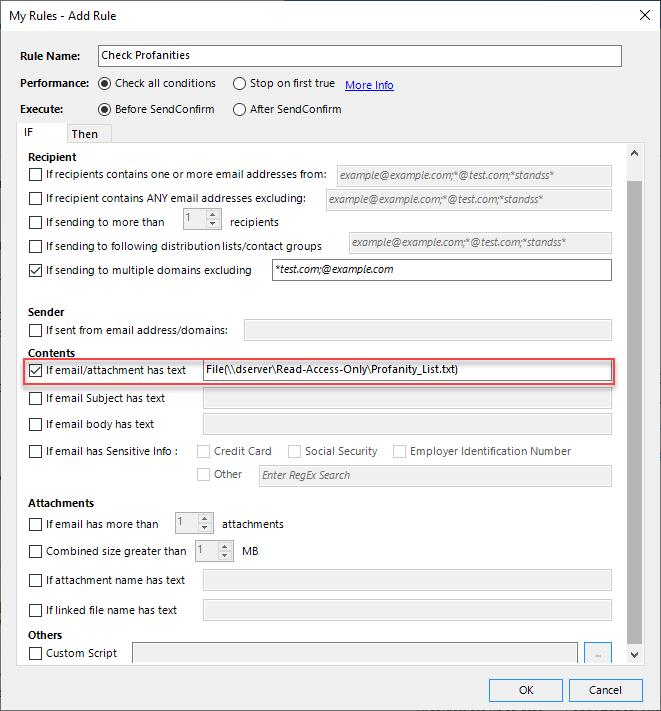Enable If sent from email address/domains
This screenshot has width=661, height=711.
pyautogui.click(x=35, y=330)
